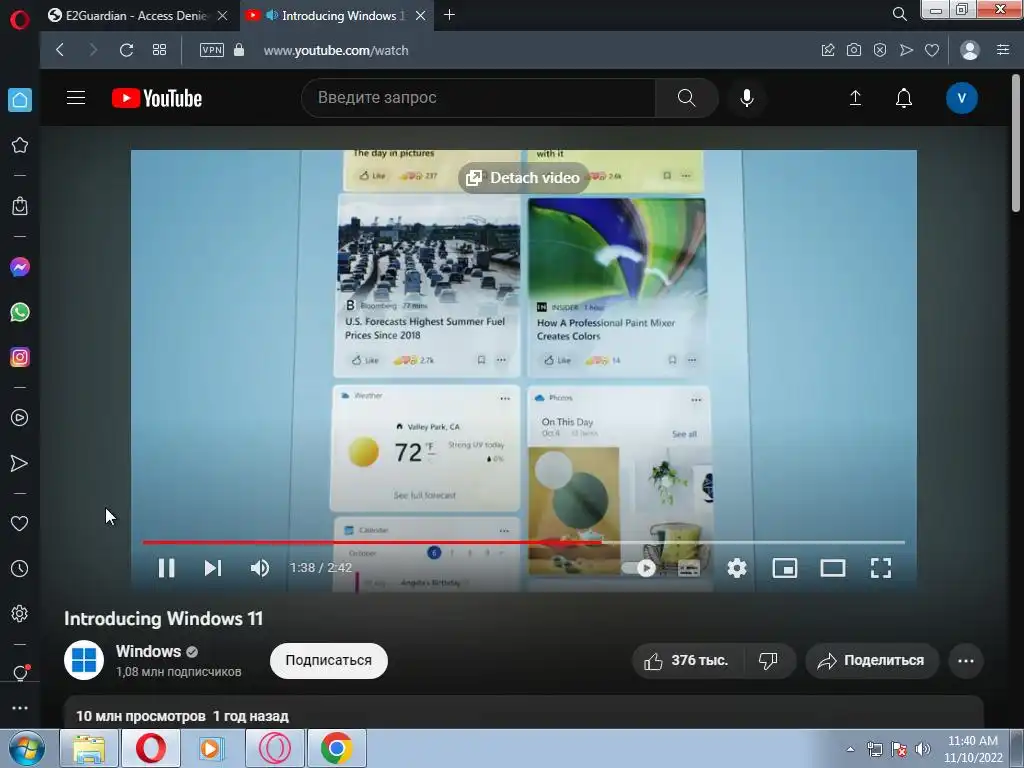Click Detach video button

[x=523, y=178]
